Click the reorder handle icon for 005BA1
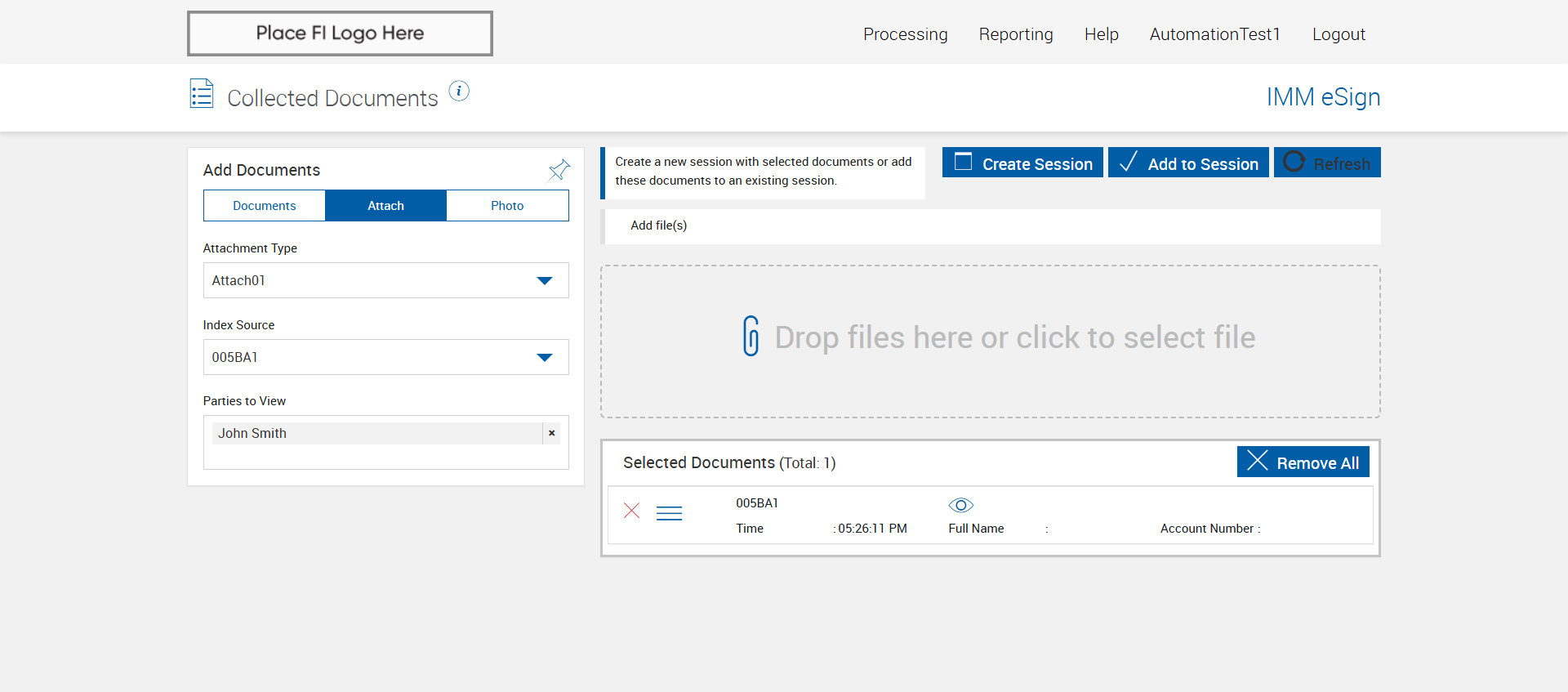 669,513
